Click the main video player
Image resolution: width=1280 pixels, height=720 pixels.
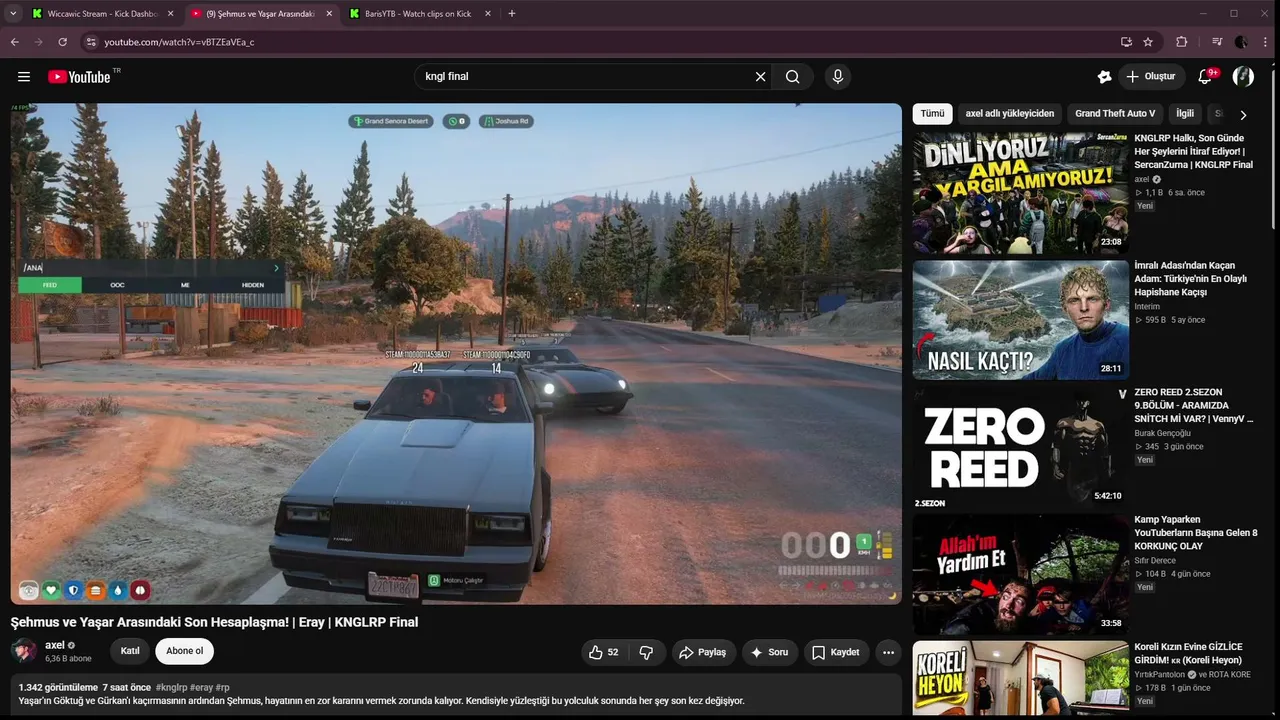(x=456, y=354)
